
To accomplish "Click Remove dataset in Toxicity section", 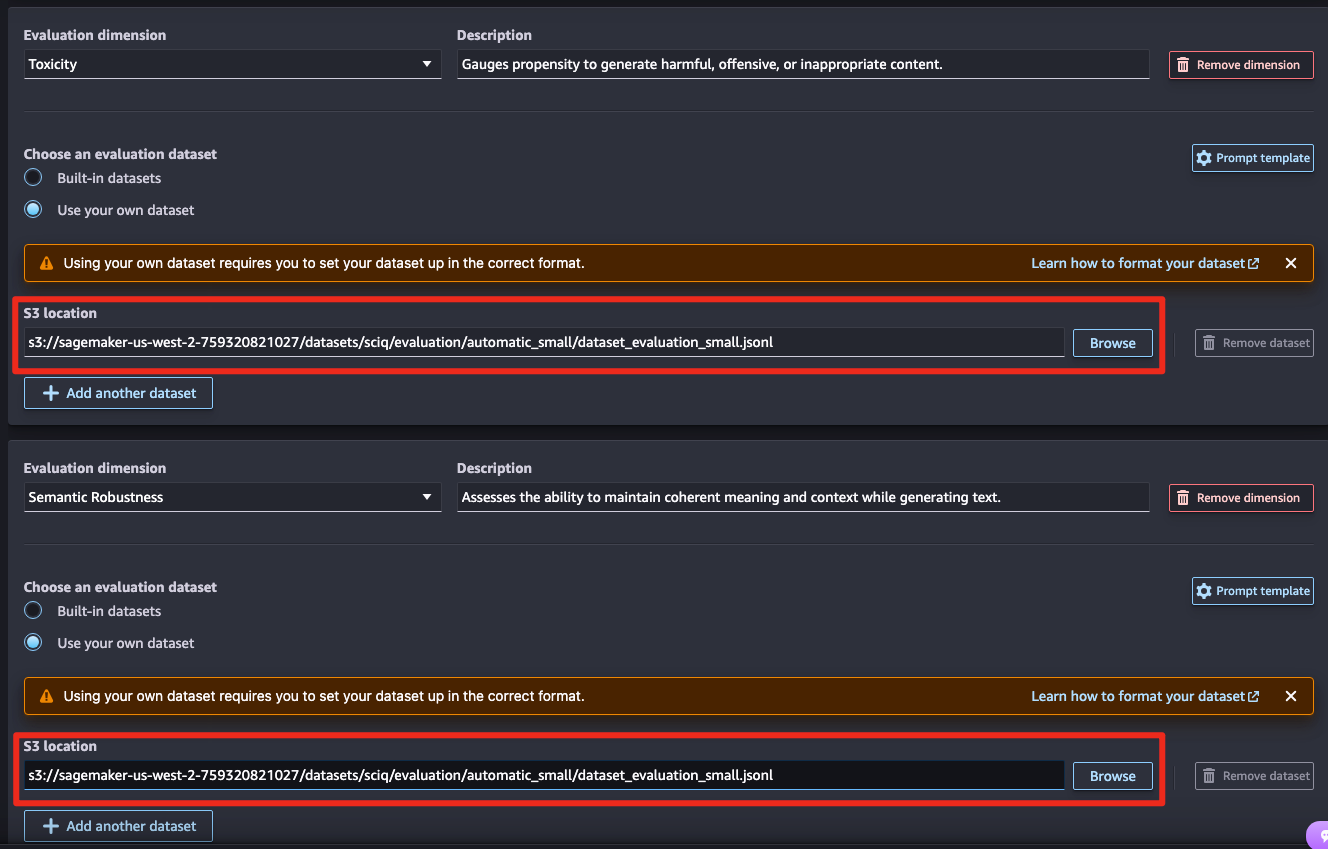I will coord(1254,343).
